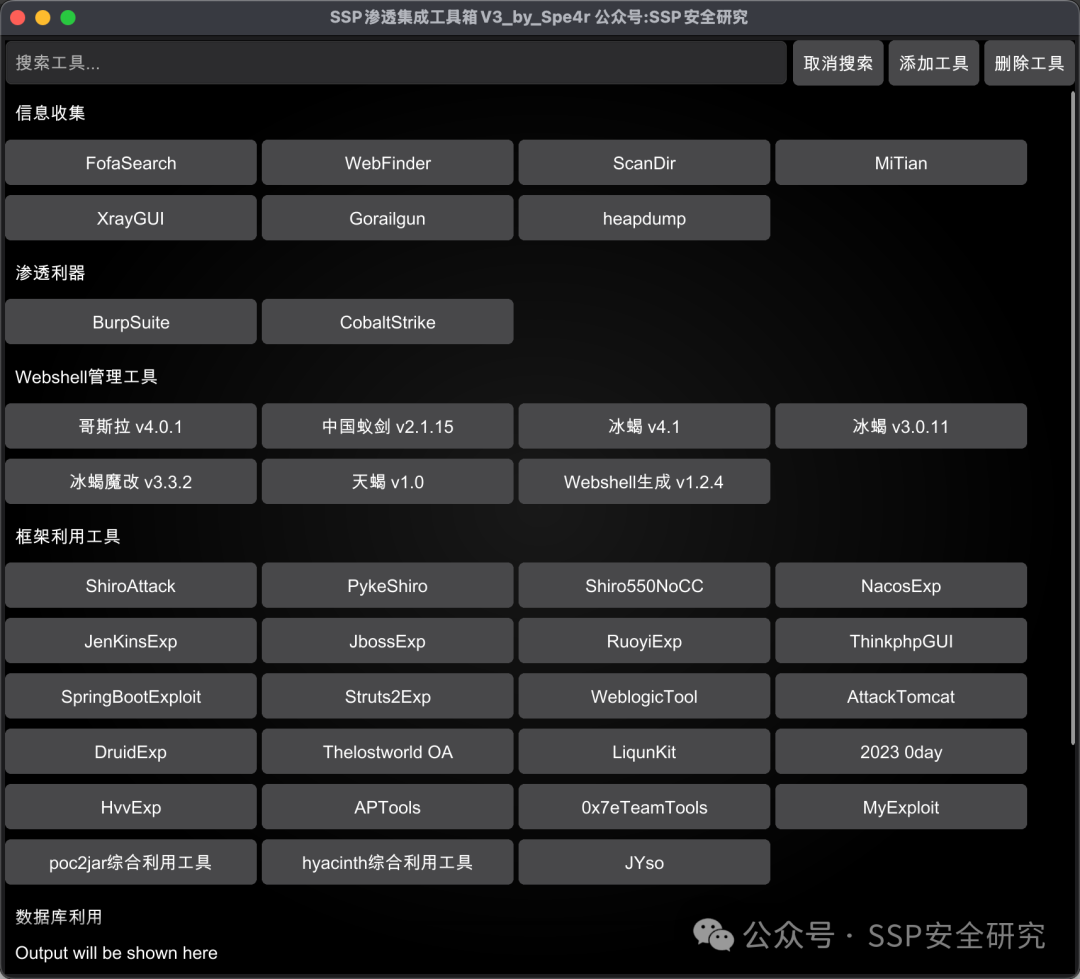Image resolution: width=1080 pixels, height=979 pixels.
Task: Click the Webshell管理工具 heading
Action: 86,377
